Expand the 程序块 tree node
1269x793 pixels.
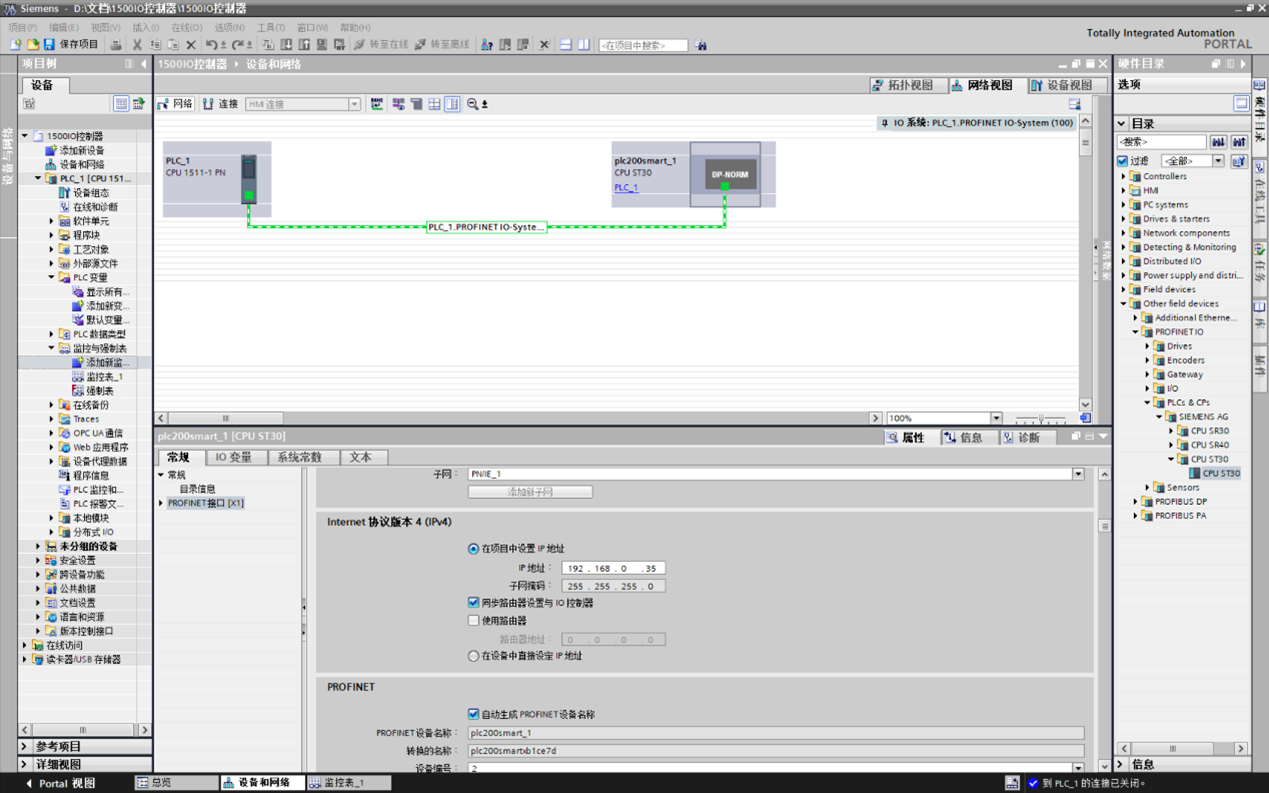52,235
